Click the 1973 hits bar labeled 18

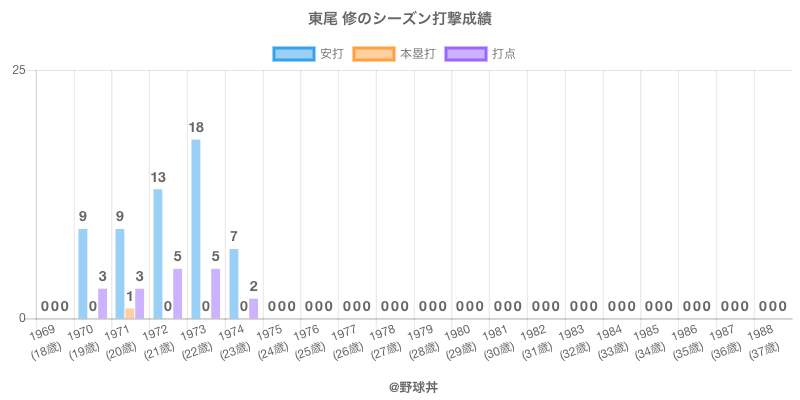pyautogui.click(x=196, y=228)
